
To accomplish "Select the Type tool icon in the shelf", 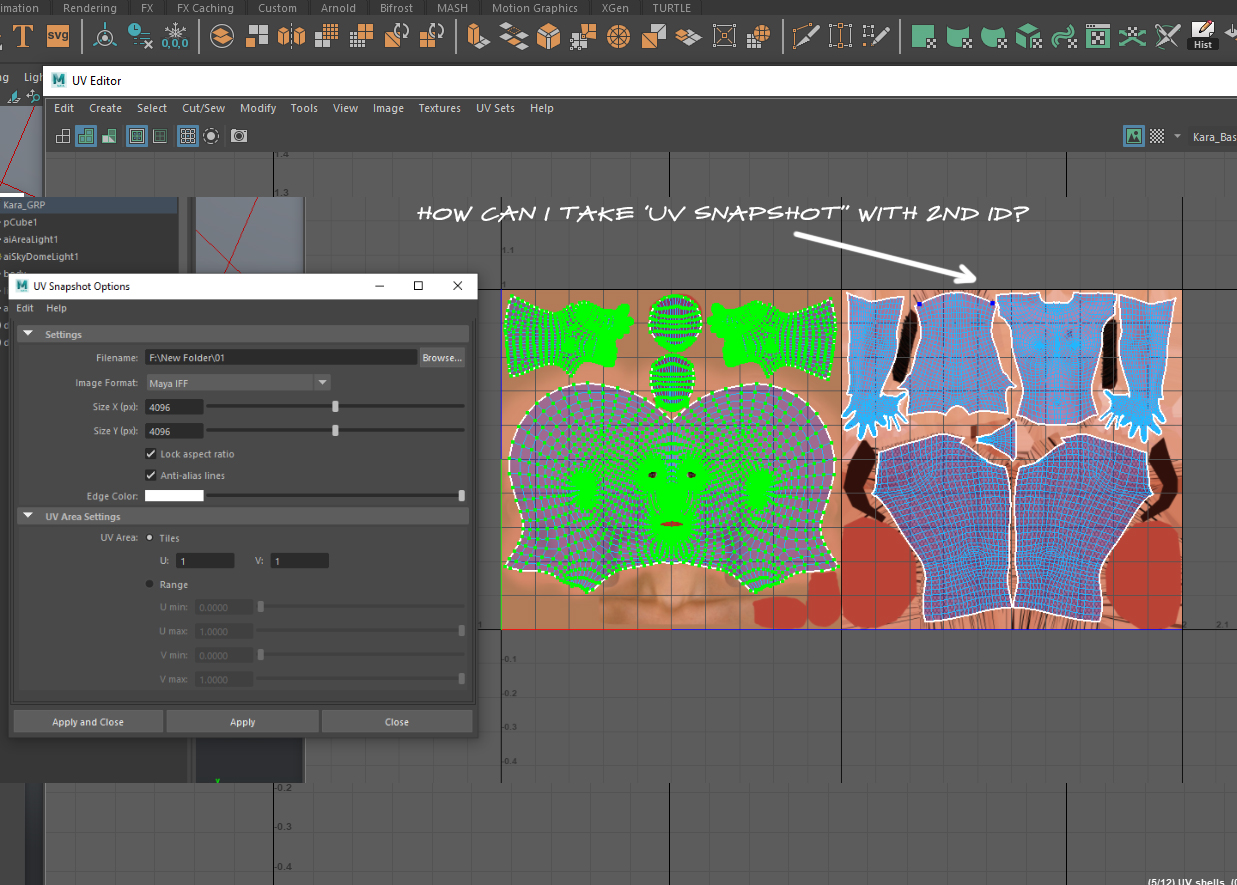I will click(x=24, y=36).
